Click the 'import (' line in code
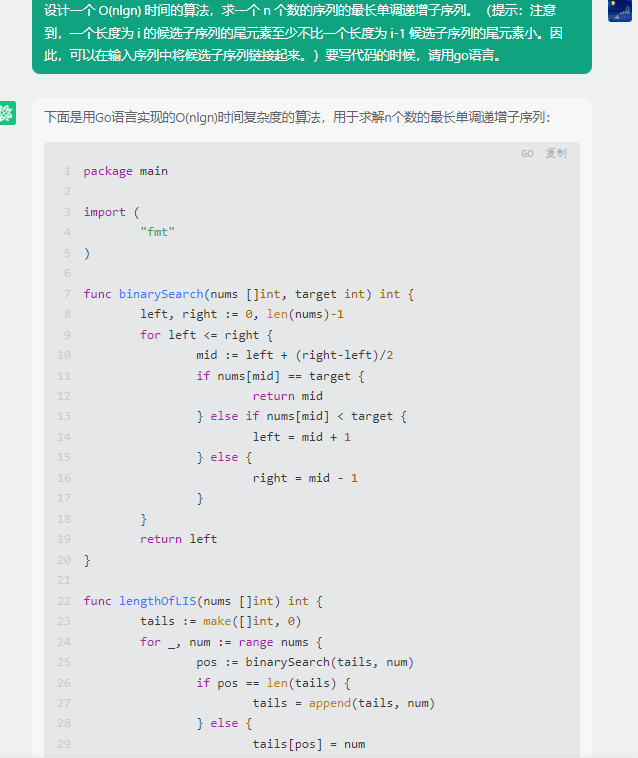 [x=111, y=212]
